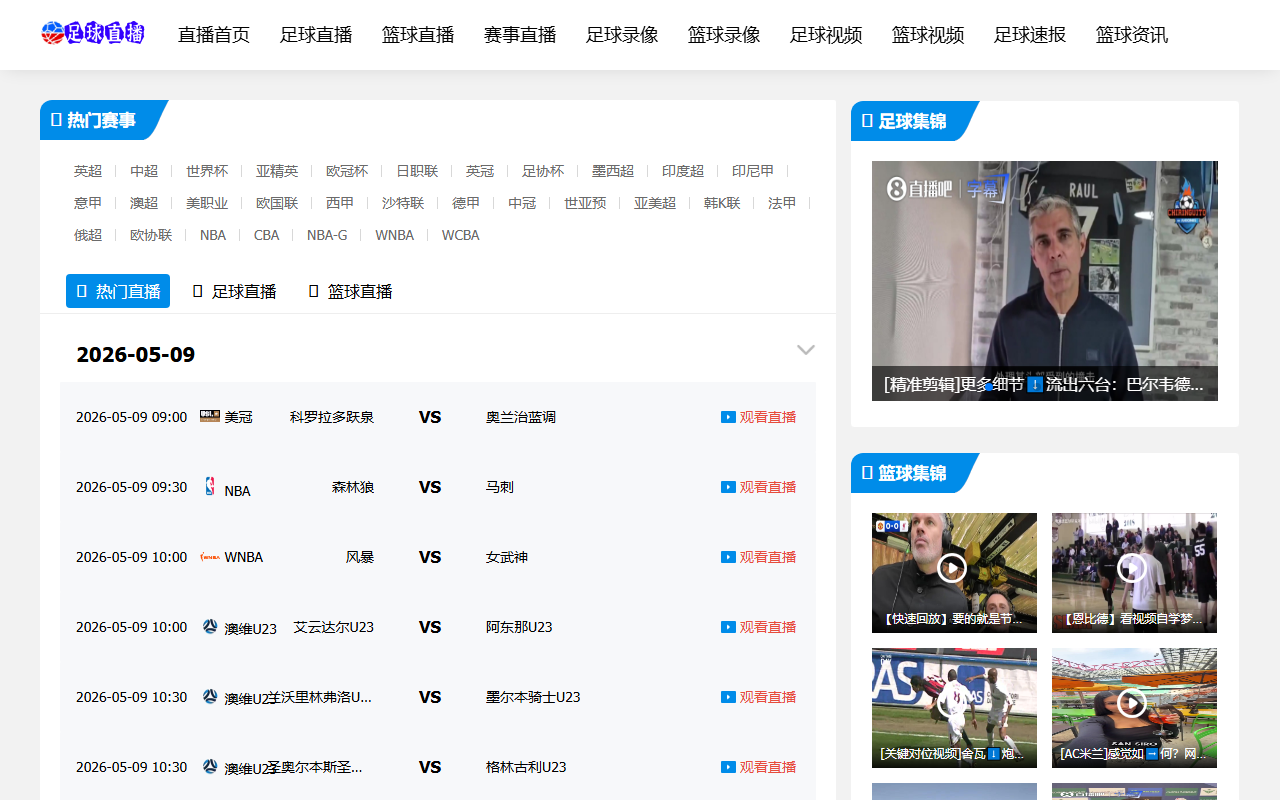Open 篮球视频 in top navigation
Image resolution: width=1280 pixels, height=800 pixels.
click(928, 35)
